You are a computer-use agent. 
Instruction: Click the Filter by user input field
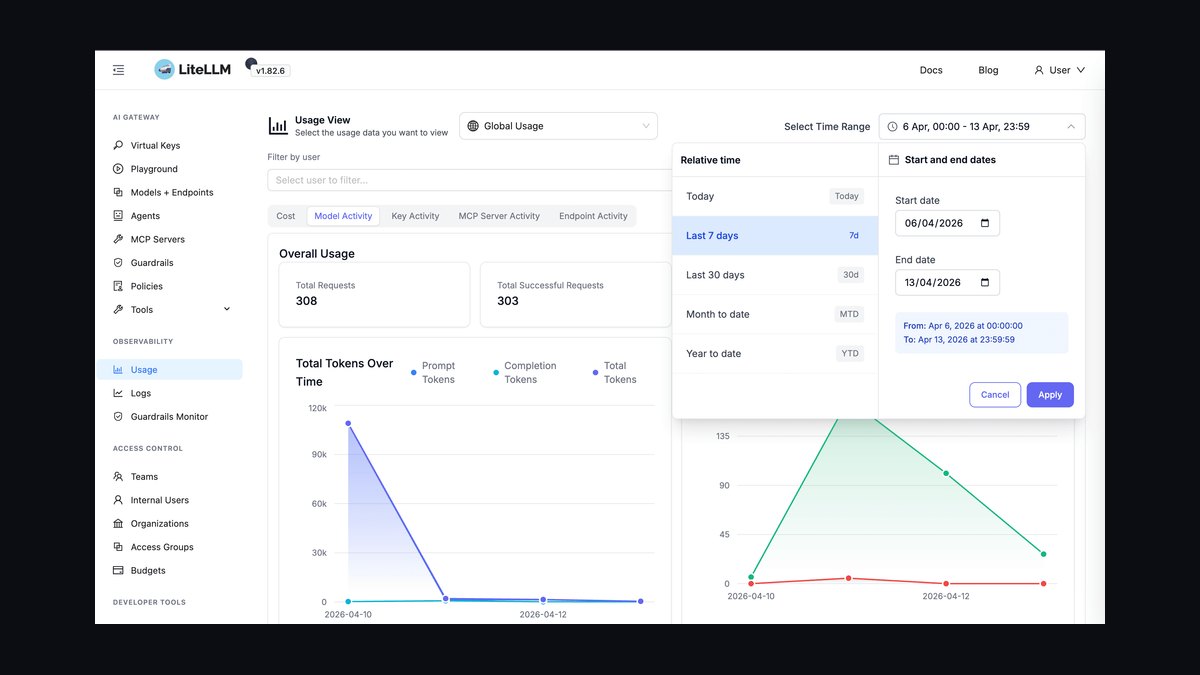click(470, 180)
